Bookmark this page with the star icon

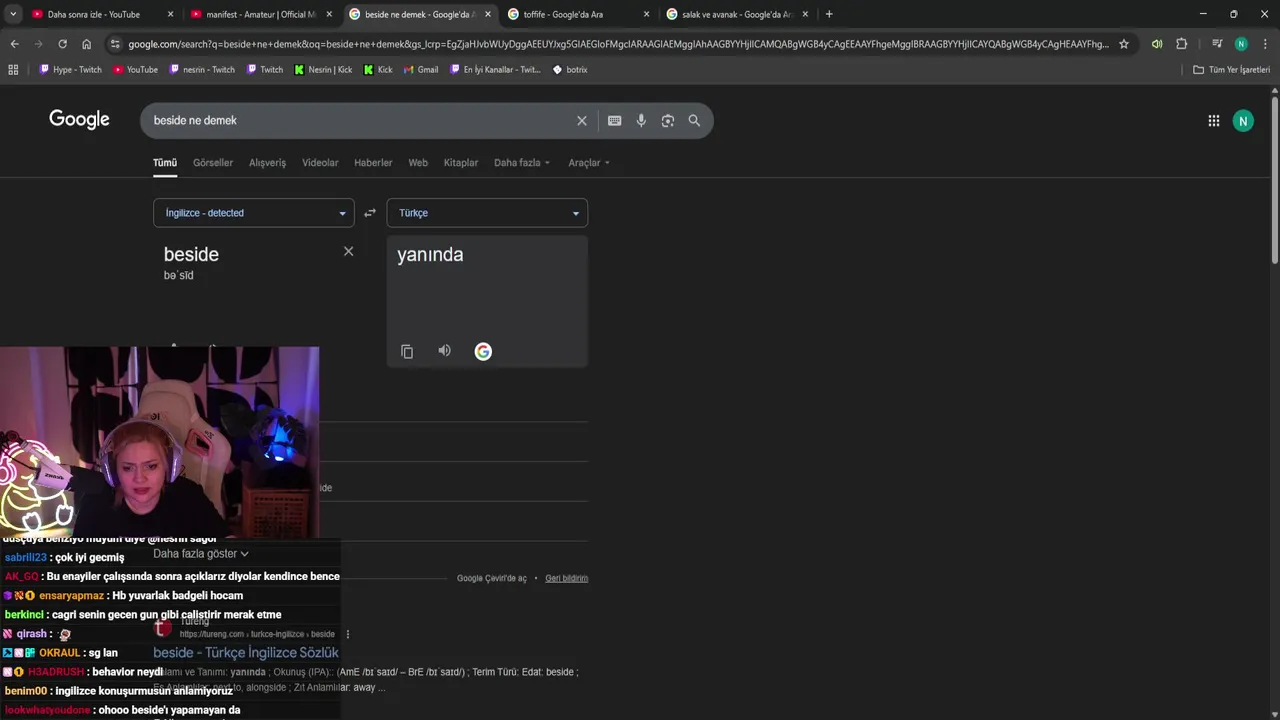[x=1124, y=44]
